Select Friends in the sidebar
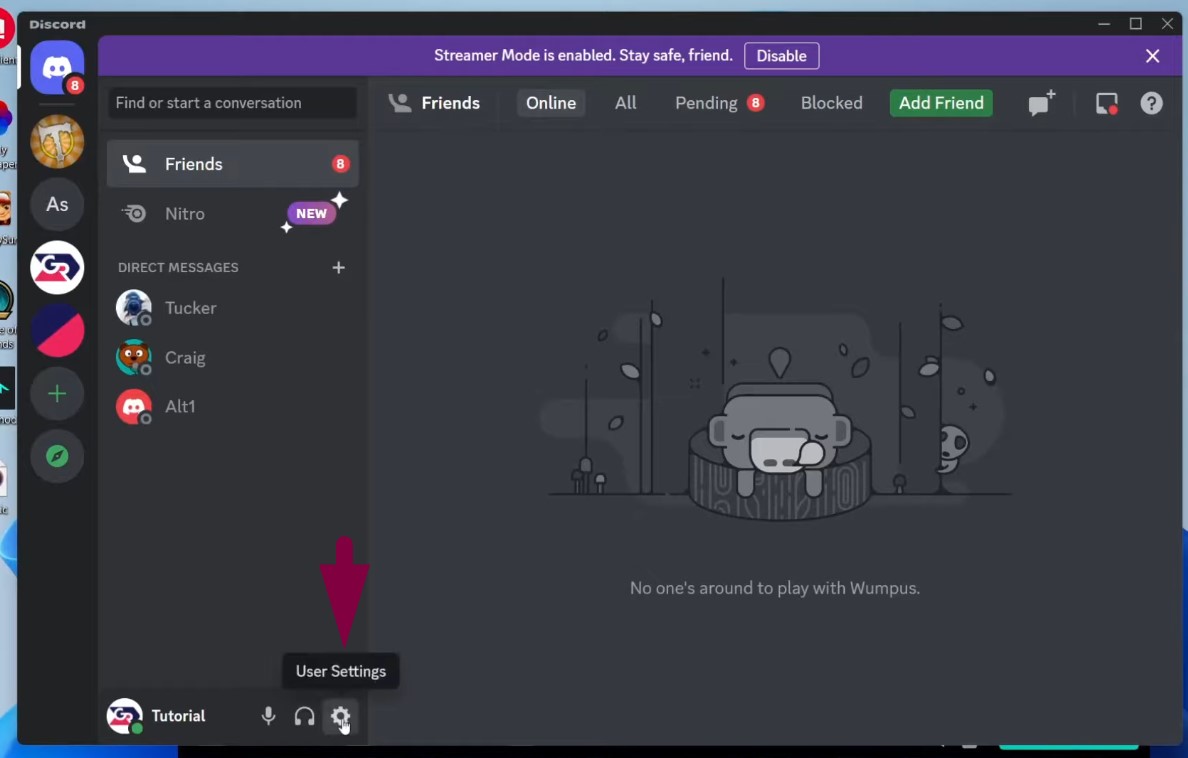1188x758 pixels. (233, 164)
